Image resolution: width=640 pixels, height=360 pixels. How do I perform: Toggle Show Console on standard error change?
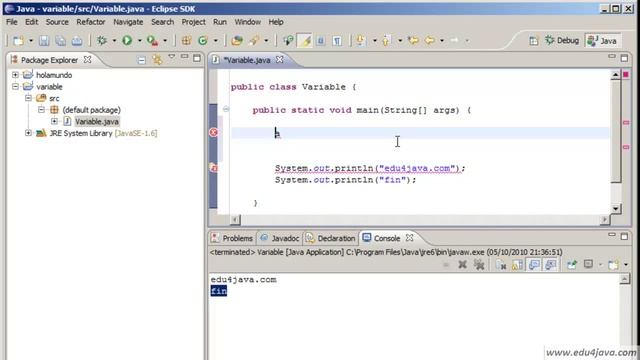coord(551,264)
